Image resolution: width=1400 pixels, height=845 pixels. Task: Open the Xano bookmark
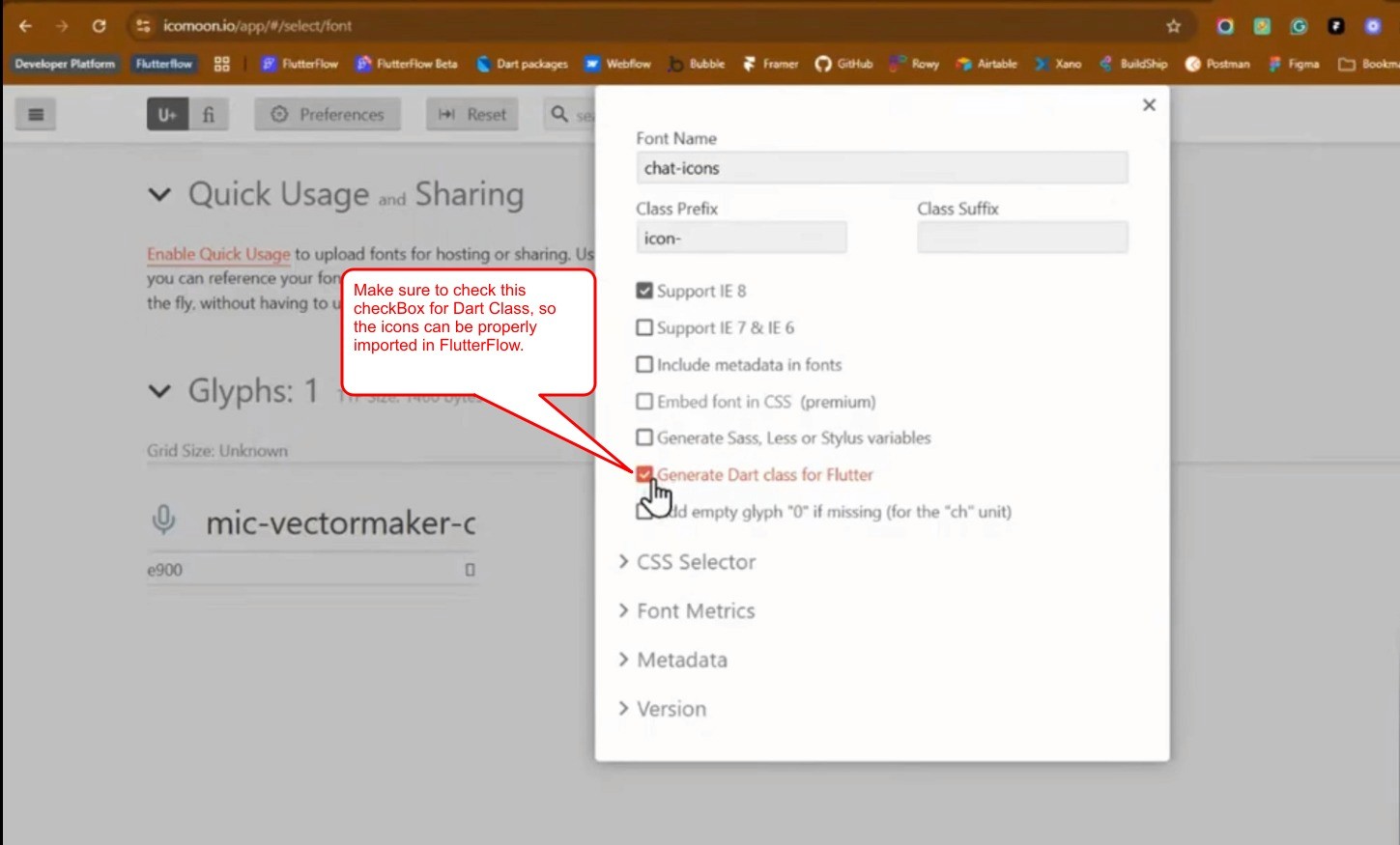[x=1058, y=64]
